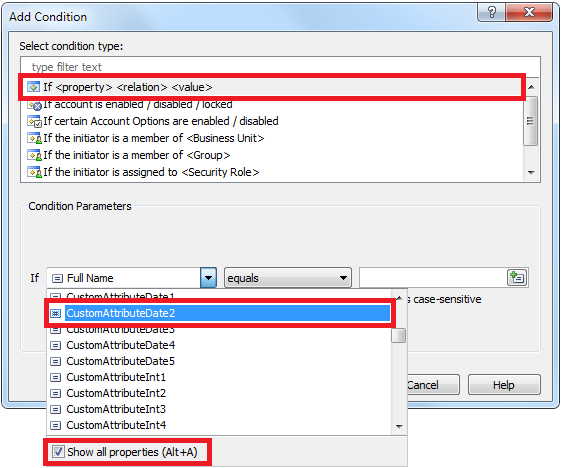Click the condition type list scrollbar thumb
561x468 pixels.
[x=531, y=121]
